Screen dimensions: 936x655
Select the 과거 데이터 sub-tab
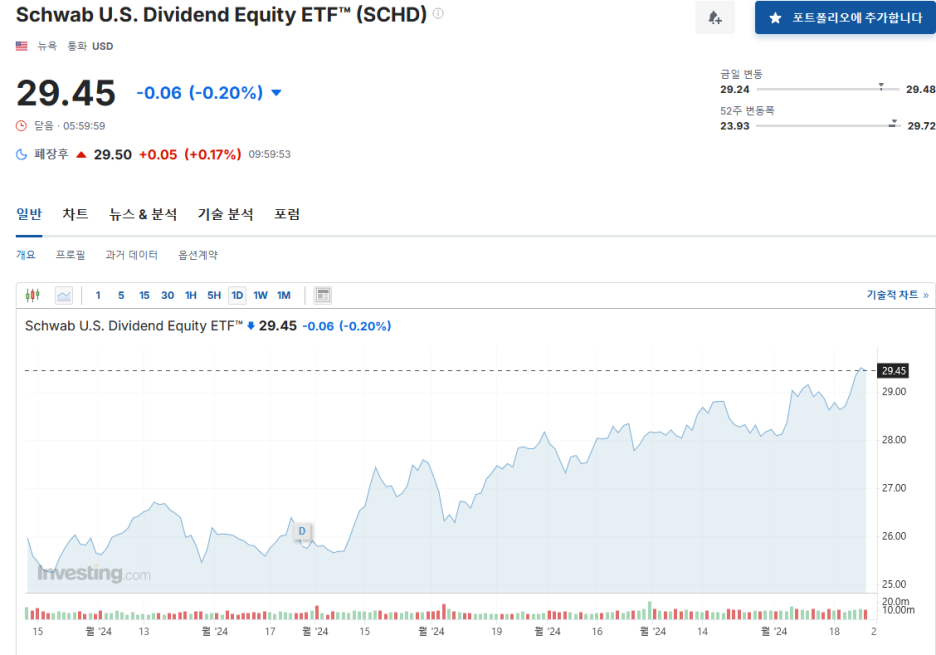click(131, 255)
